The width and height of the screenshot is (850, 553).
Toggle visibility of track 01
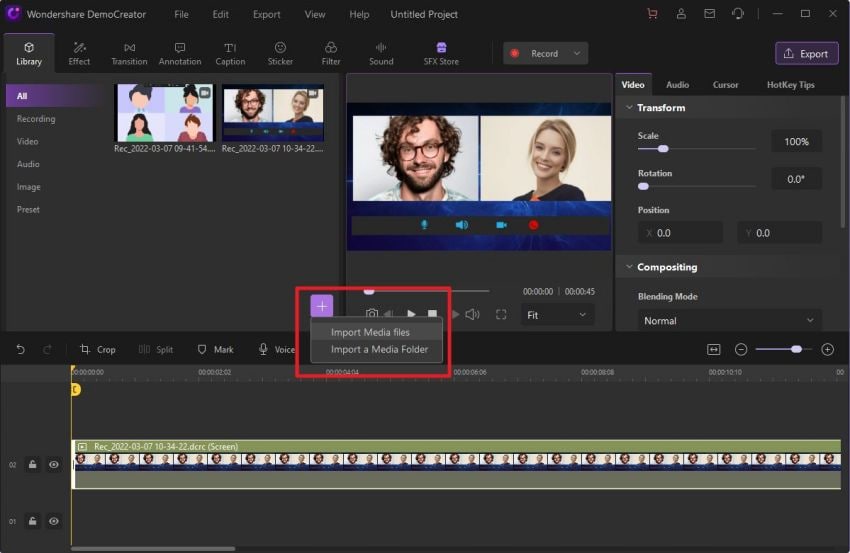point(54,521)
